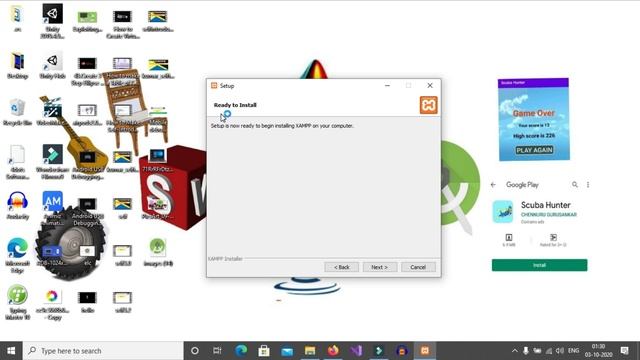Click the PLAY AGAIN button in game image
The height and width of the screenshot is (360, 640).
click(534, 150)
